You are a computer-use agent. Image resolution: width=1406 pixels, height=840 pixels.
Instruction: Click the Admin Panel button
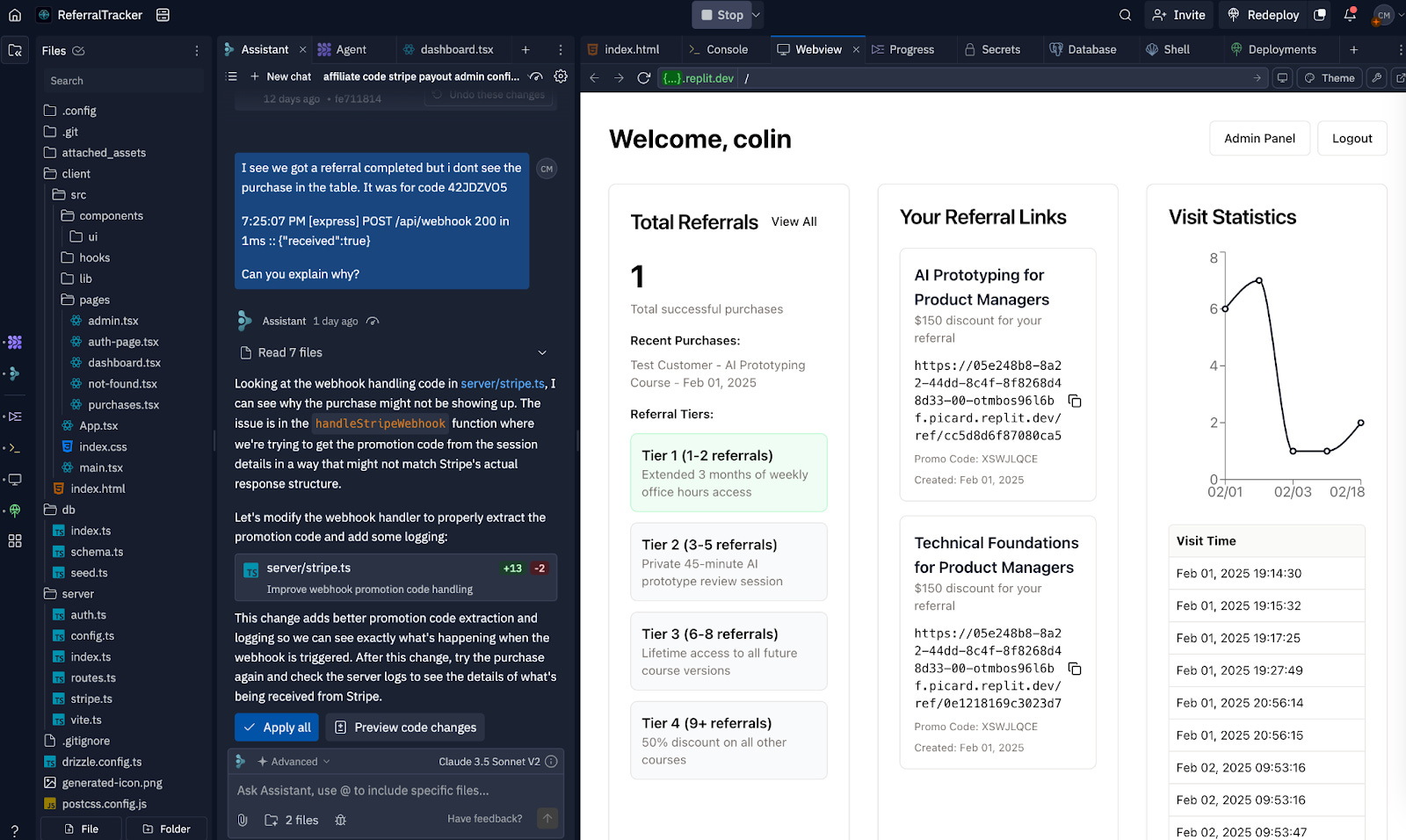click(1259, 139)
